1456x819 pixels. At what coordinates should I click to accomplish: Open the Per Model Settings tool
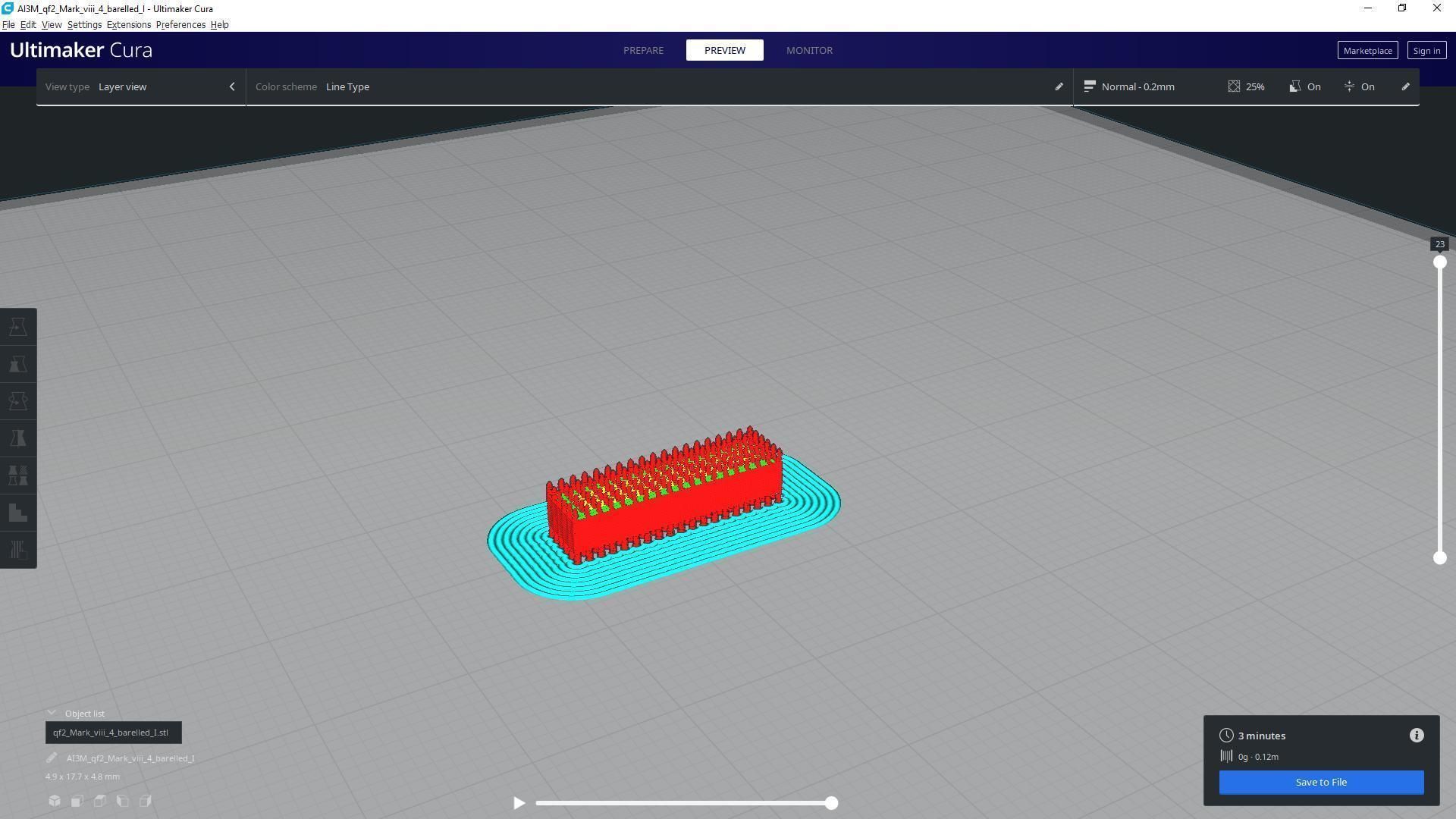18,475
